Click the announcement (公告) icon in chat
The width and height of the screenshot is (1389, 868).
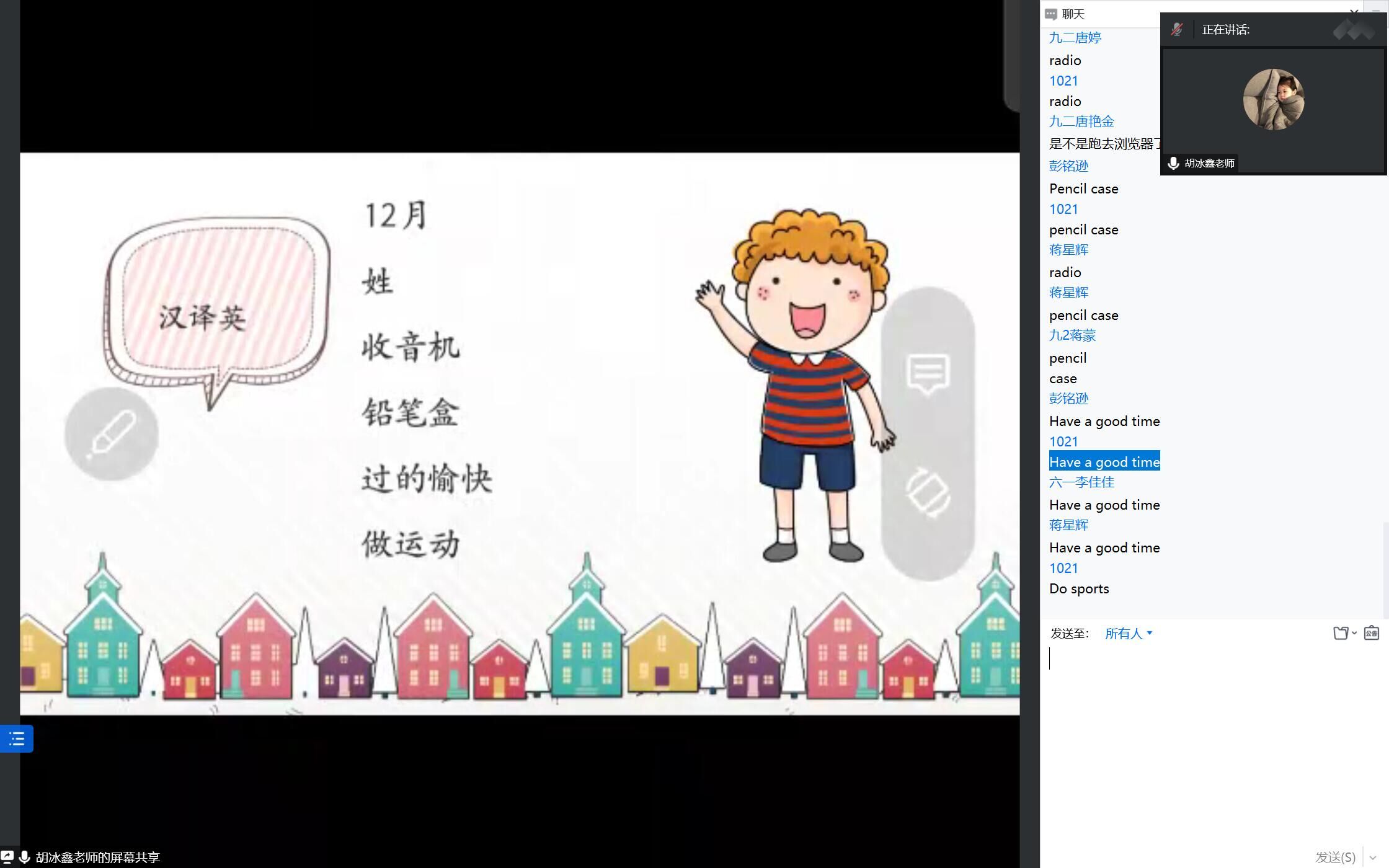1372,633
